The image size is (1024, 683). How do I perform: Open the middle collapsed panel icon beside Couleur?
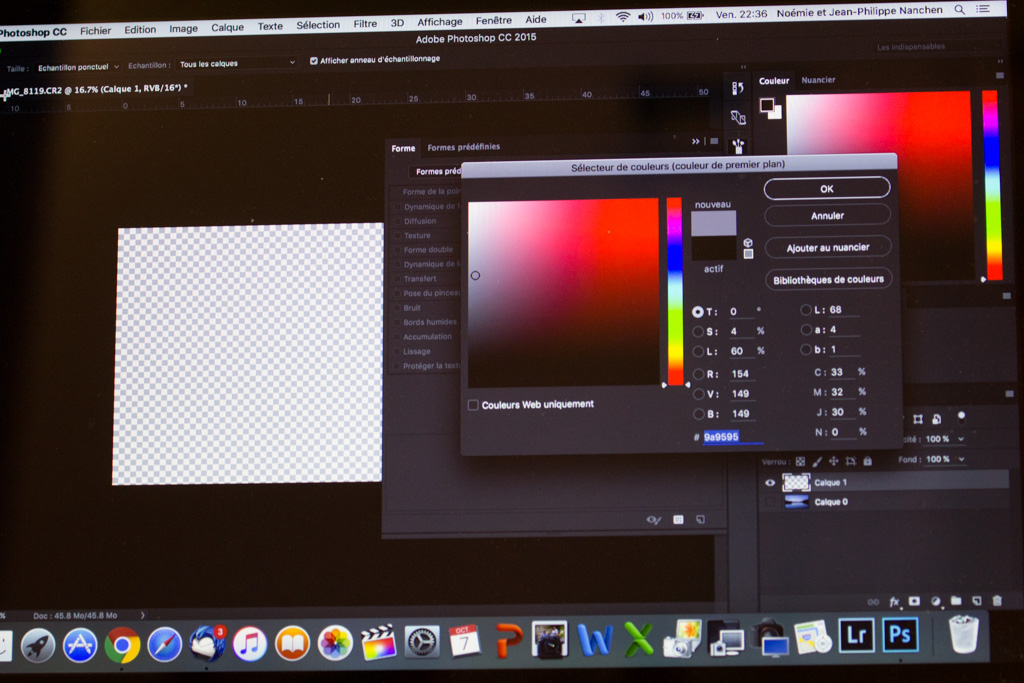pyautogui.click(x=738, y=117)
